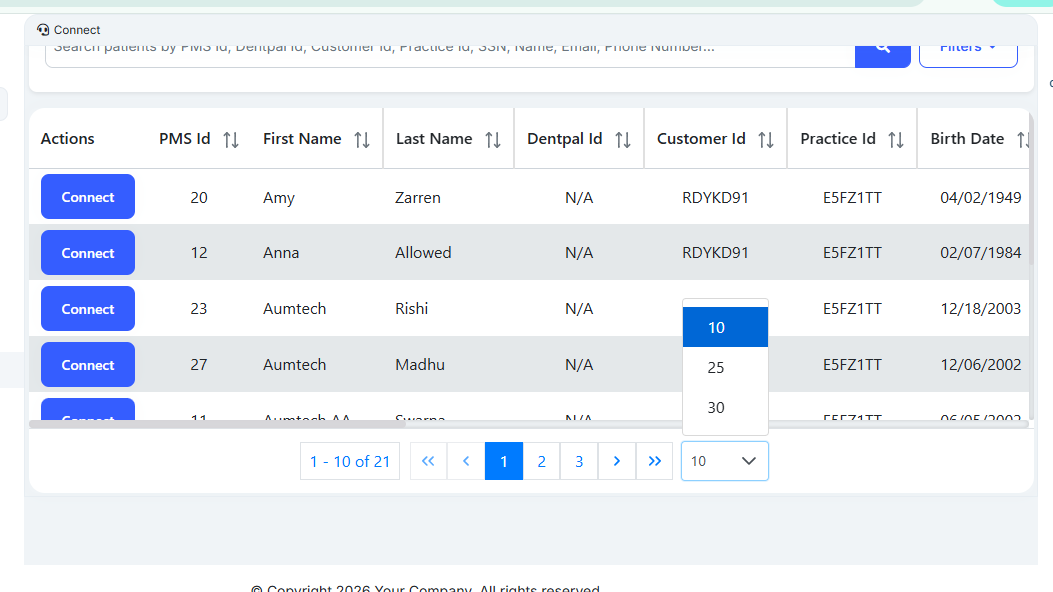Sort by Customer Id sort icon

click(766, 140)
